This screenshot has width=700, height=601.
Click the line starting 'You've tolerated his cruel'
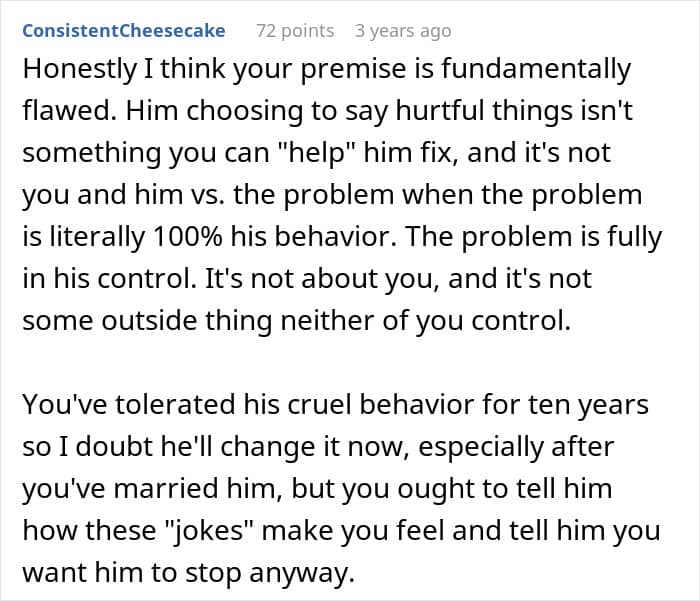335,405
